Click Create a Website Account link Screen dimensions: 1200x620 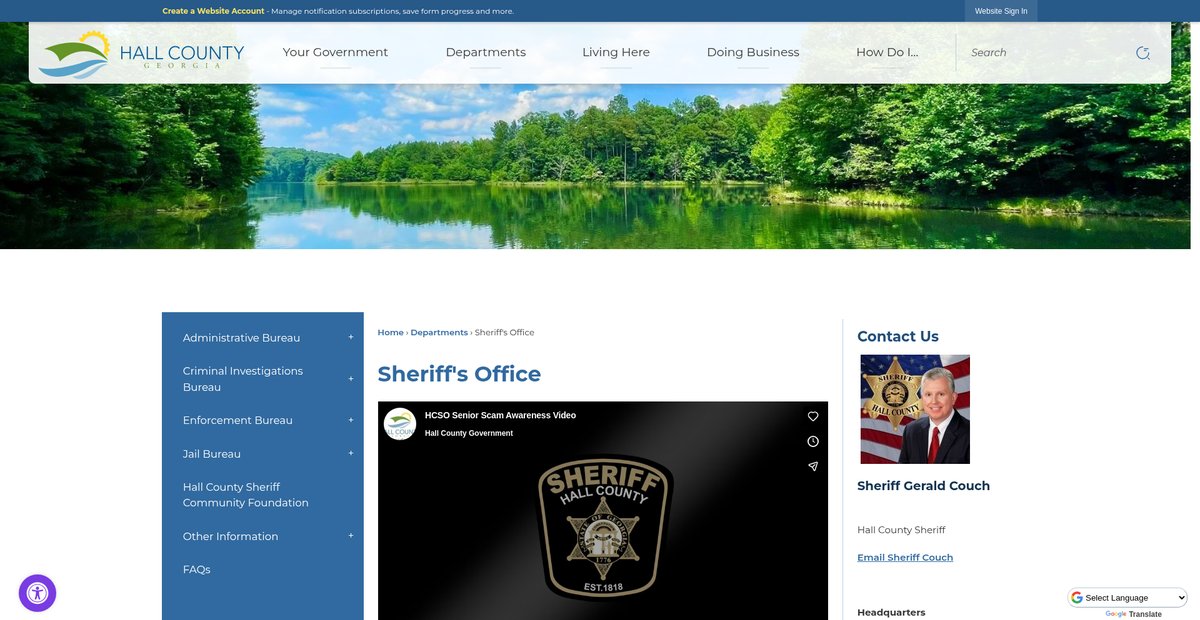tap(213, 11)
